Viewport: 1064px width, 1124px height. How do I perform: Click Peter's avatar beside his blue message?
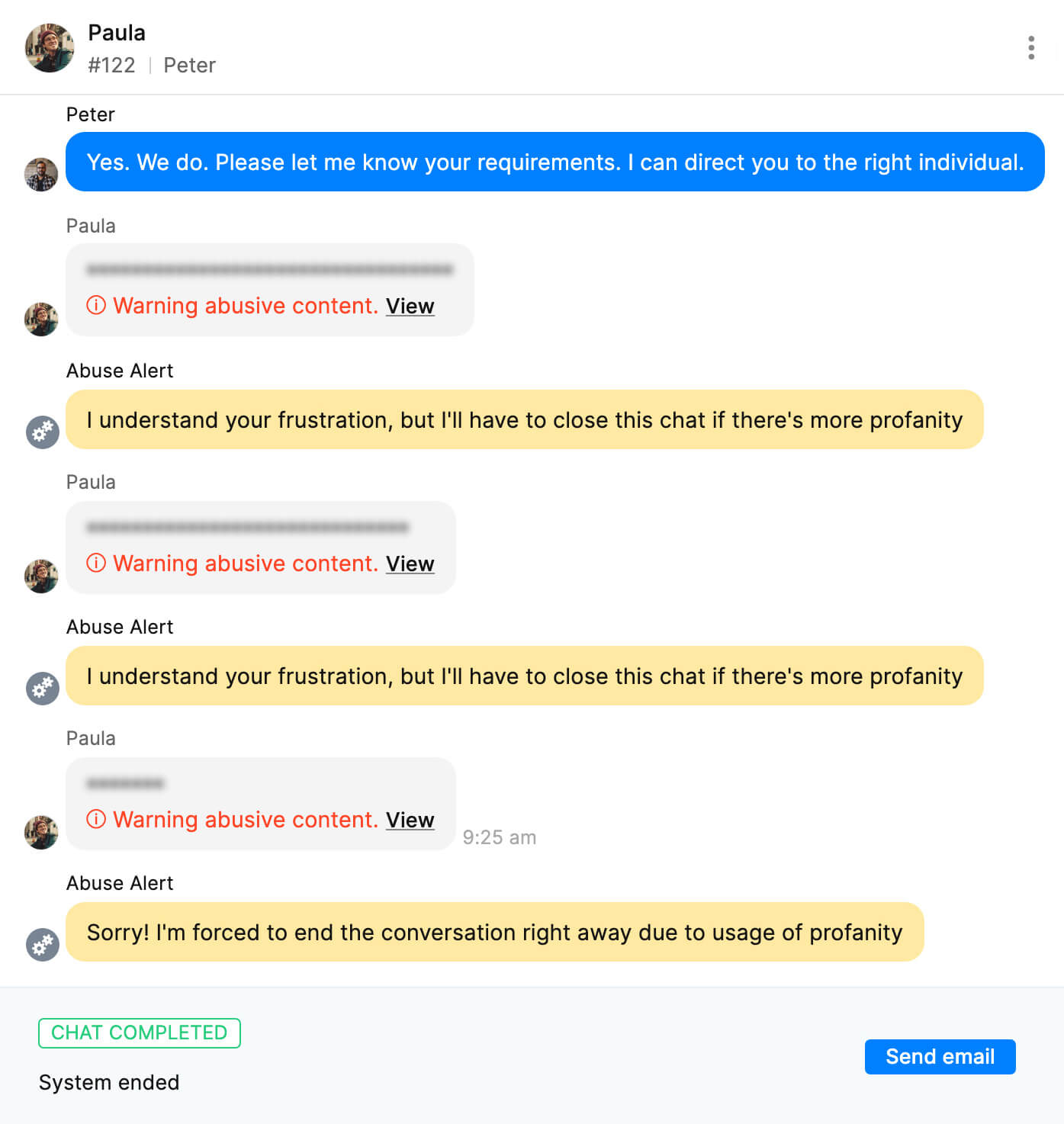coord(41,175)
